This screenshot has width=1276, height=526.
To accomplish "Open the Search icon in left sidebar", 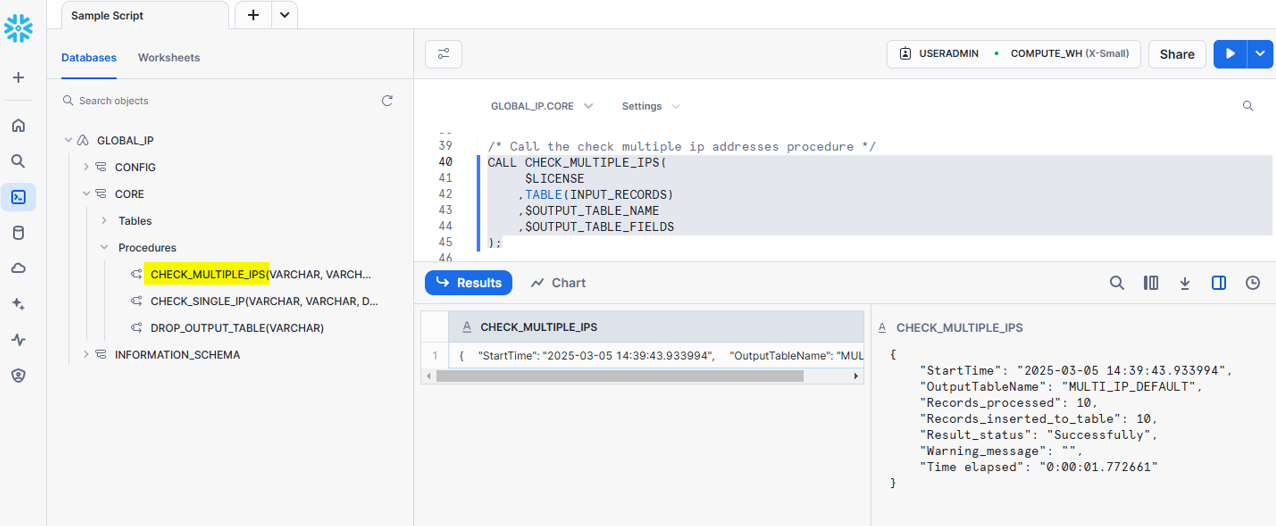I will click(18, 161).
